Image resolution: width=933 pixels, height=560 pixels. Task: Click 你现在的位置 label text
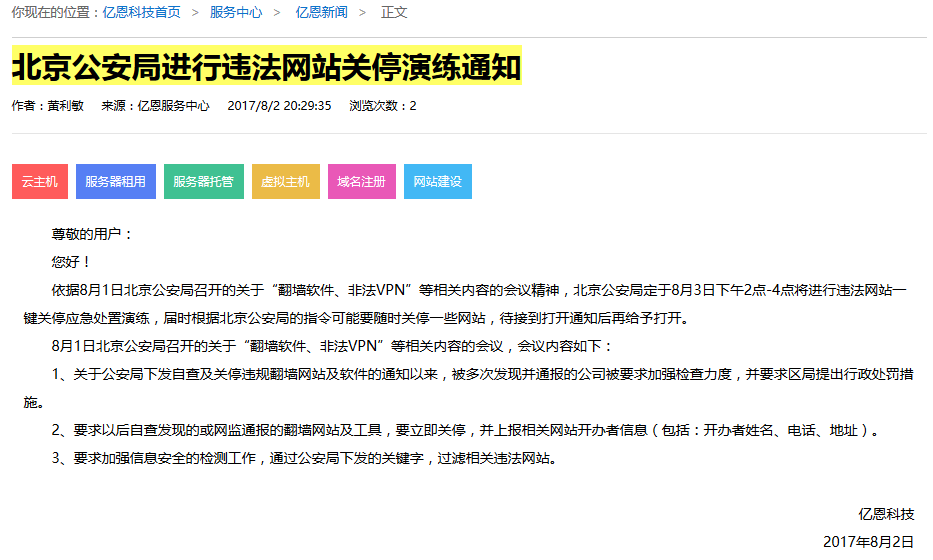[x=55, y=12]
